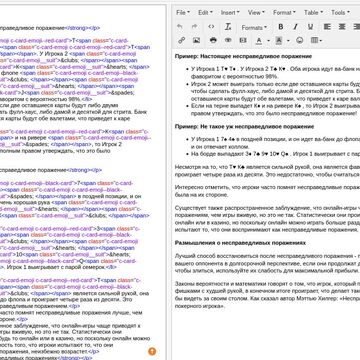Click paragraph starting 'Несмотря на то, что'
The height and width of the screenshot is (360, 360).
(x=267, y=171)
